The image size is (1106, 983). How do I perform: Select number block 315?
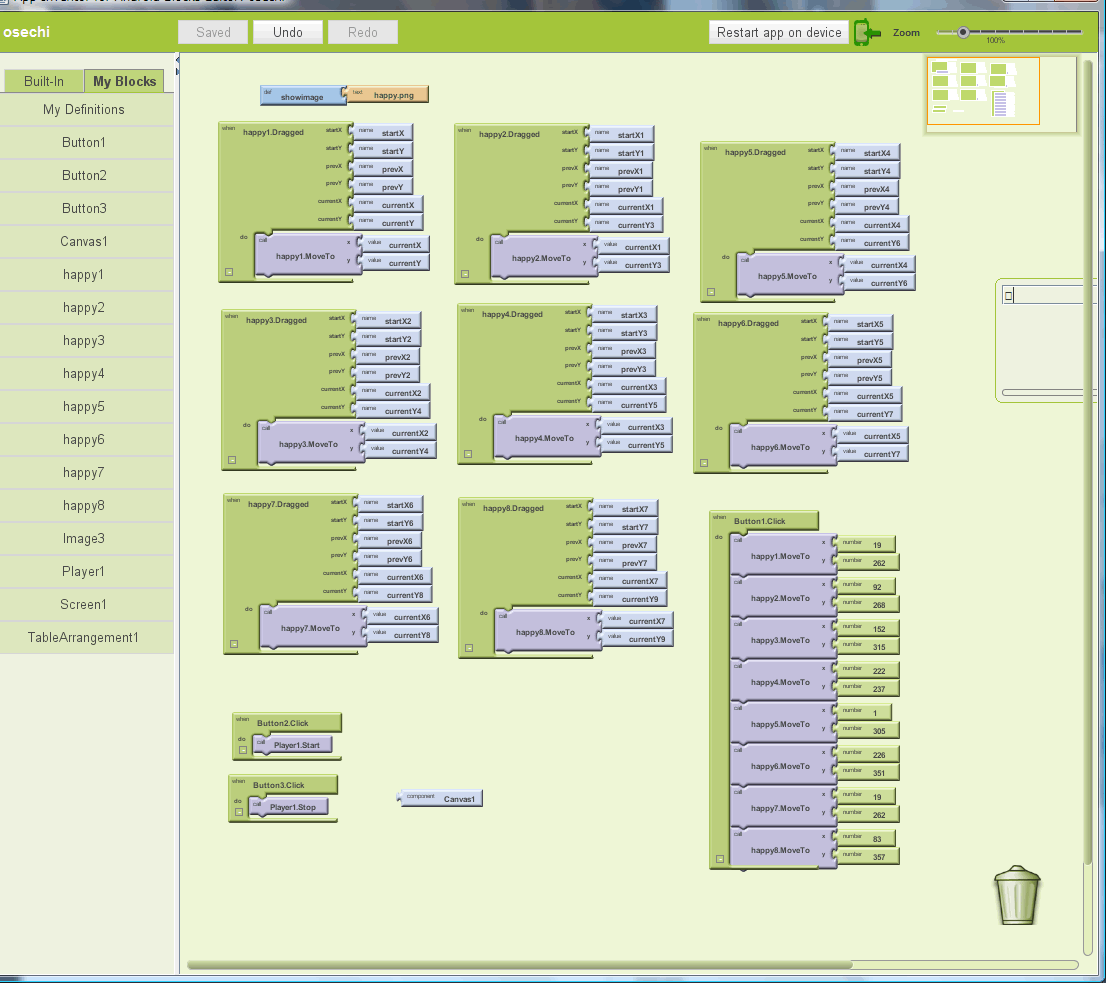(x=868, y=647)
